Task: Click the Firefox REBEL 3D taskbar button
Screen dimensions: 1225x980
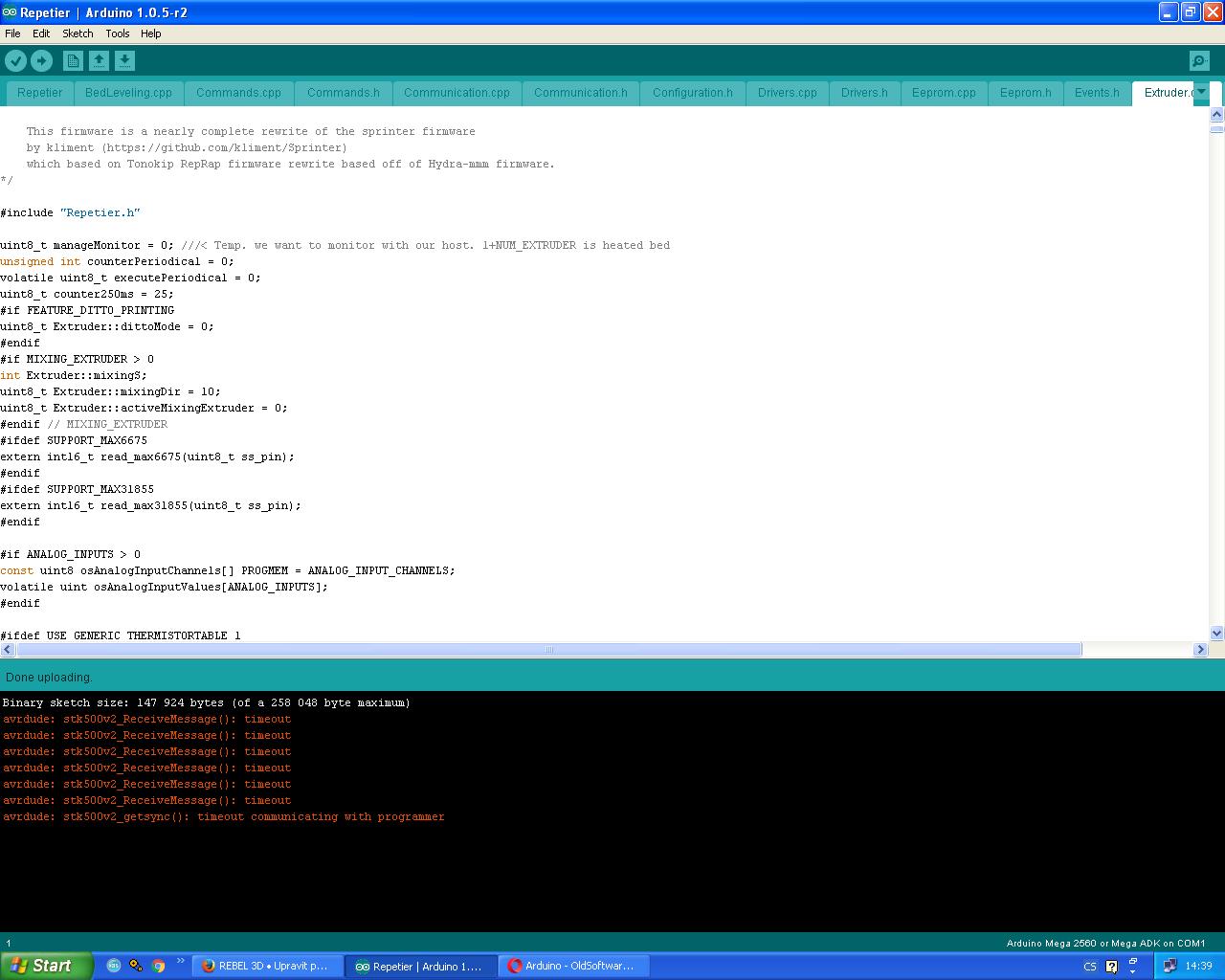Action: (x=267, y=966)
